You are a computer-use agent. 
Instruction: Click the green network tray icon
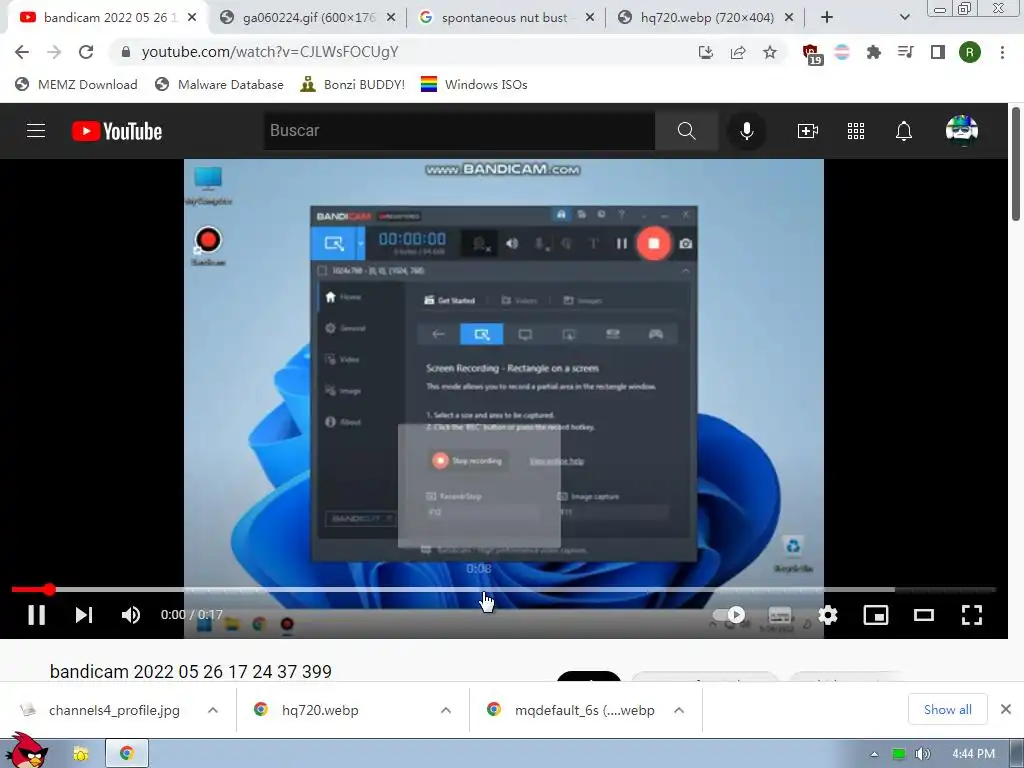pos(899,754)
